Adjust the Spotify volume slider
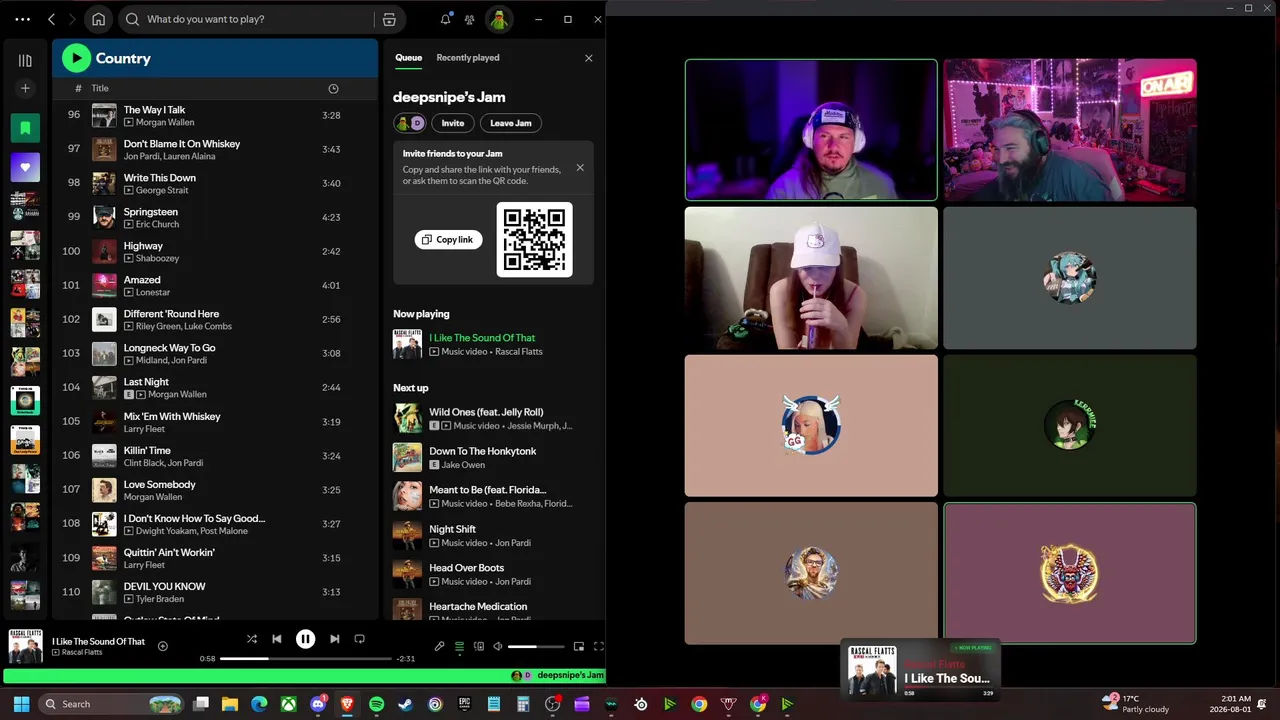The image size is (1280, 720). click(536, 647)
